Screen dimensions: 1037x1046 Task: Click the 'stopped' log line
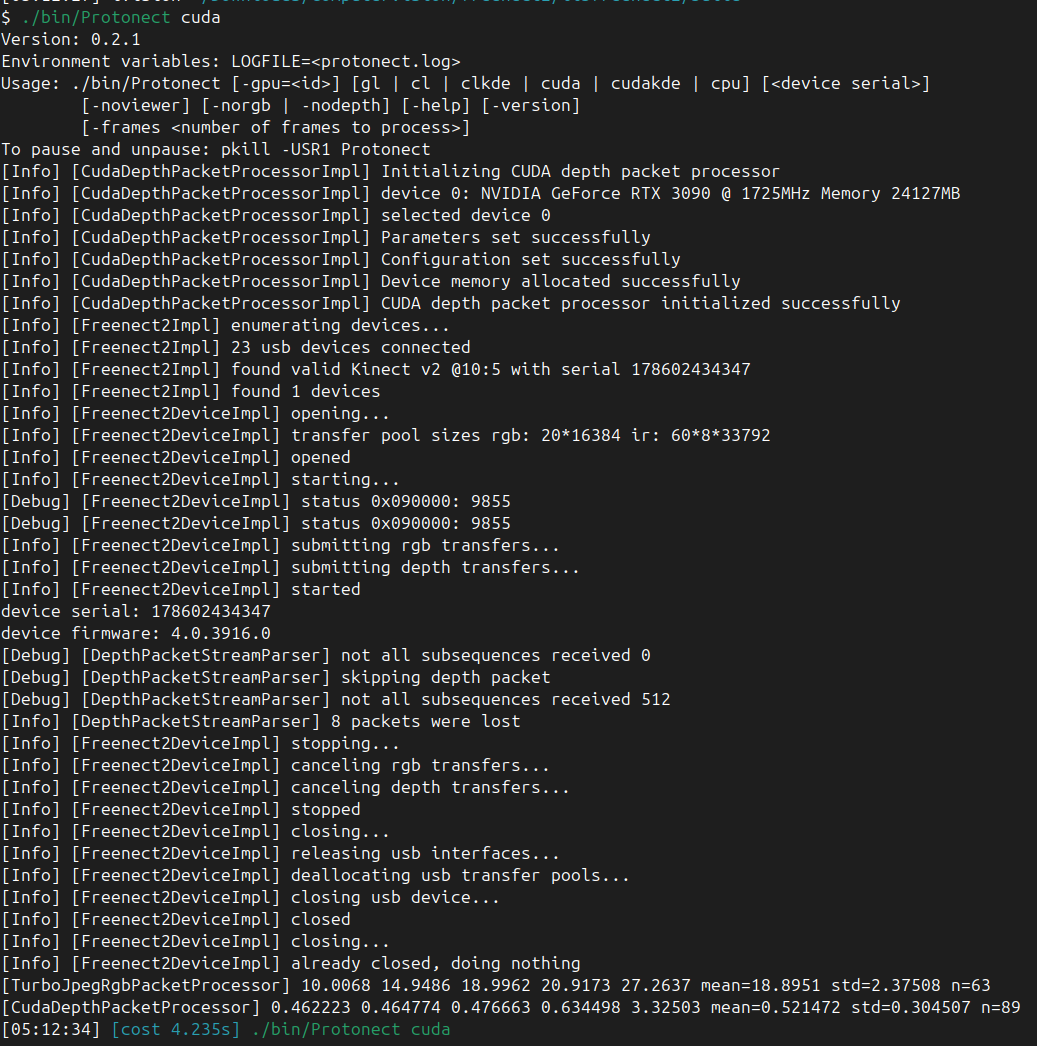181,810
